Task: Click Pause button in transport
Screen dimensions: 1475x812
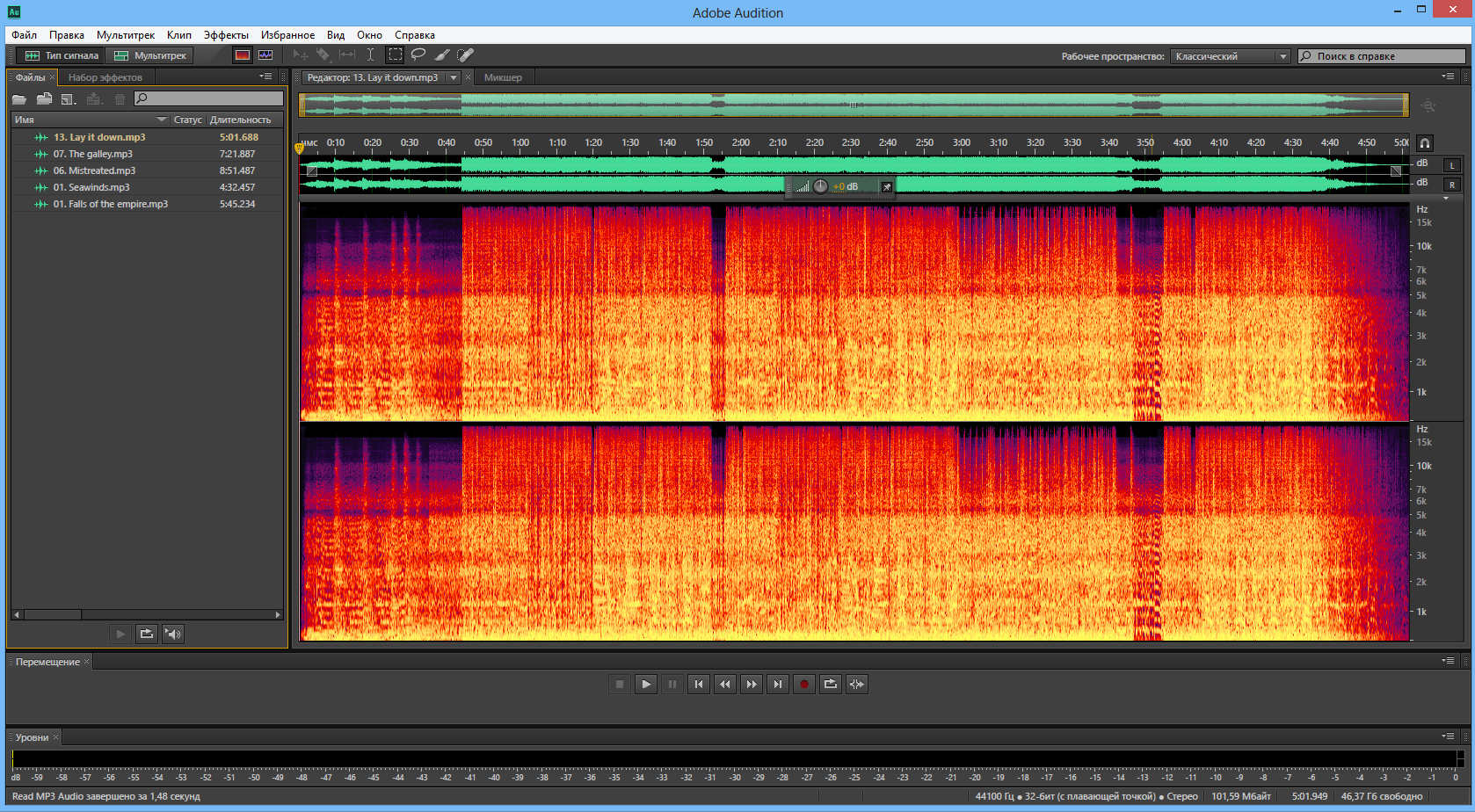Action: 672,684
